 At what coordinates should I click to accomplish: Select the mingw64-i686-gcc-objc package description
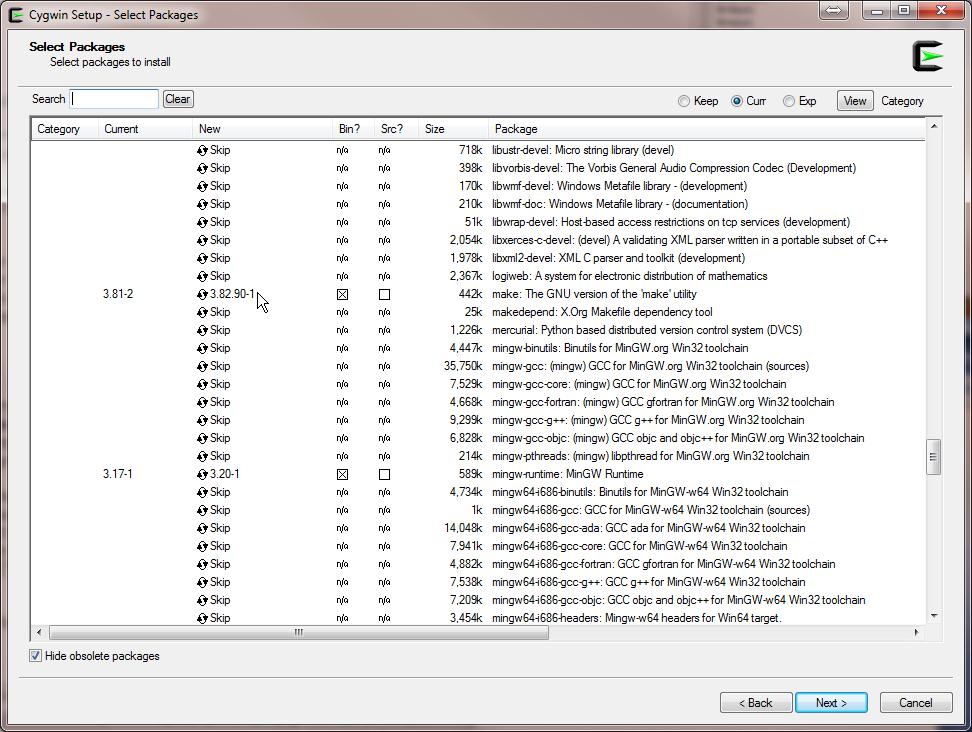click(x=678, y=600)
